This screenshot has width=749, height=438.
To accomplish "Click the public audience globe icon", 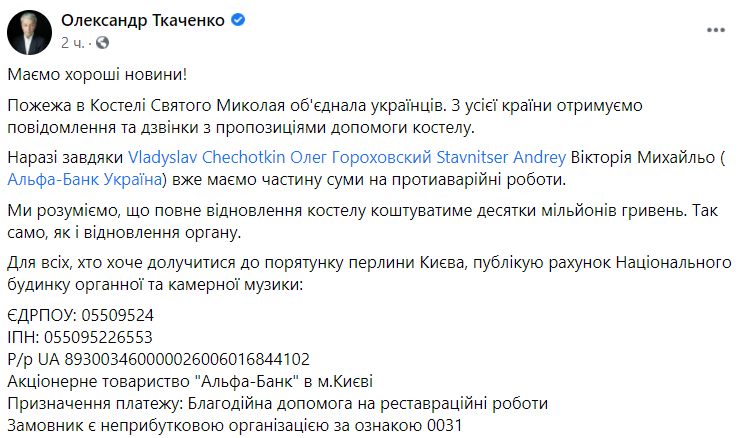I will 102,43.
